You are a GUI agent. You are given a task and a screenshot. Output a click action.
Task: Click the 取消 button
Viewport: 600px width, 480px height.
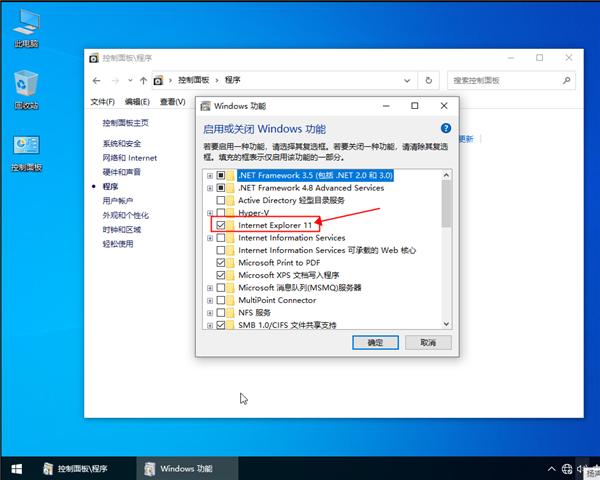(428, 343)
